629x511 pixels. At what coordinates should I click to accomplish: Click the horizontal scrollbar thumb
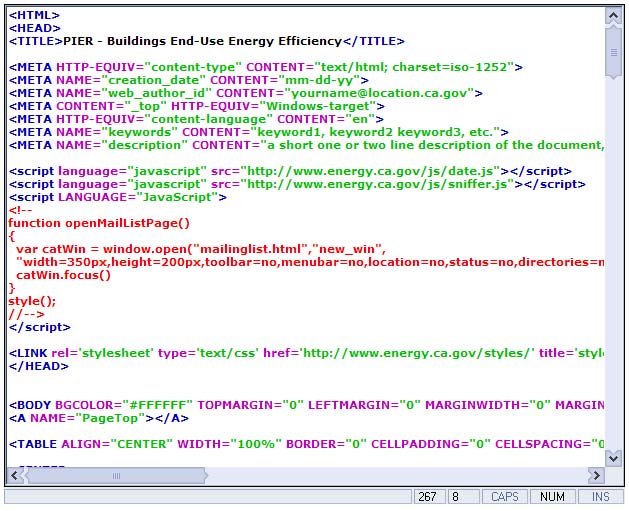point(115,475)
